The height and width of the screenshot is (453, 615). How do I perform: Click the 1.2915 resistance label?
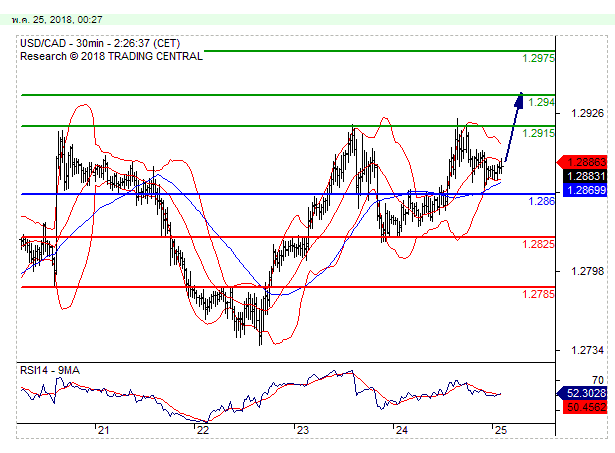[x=539, y=133]
